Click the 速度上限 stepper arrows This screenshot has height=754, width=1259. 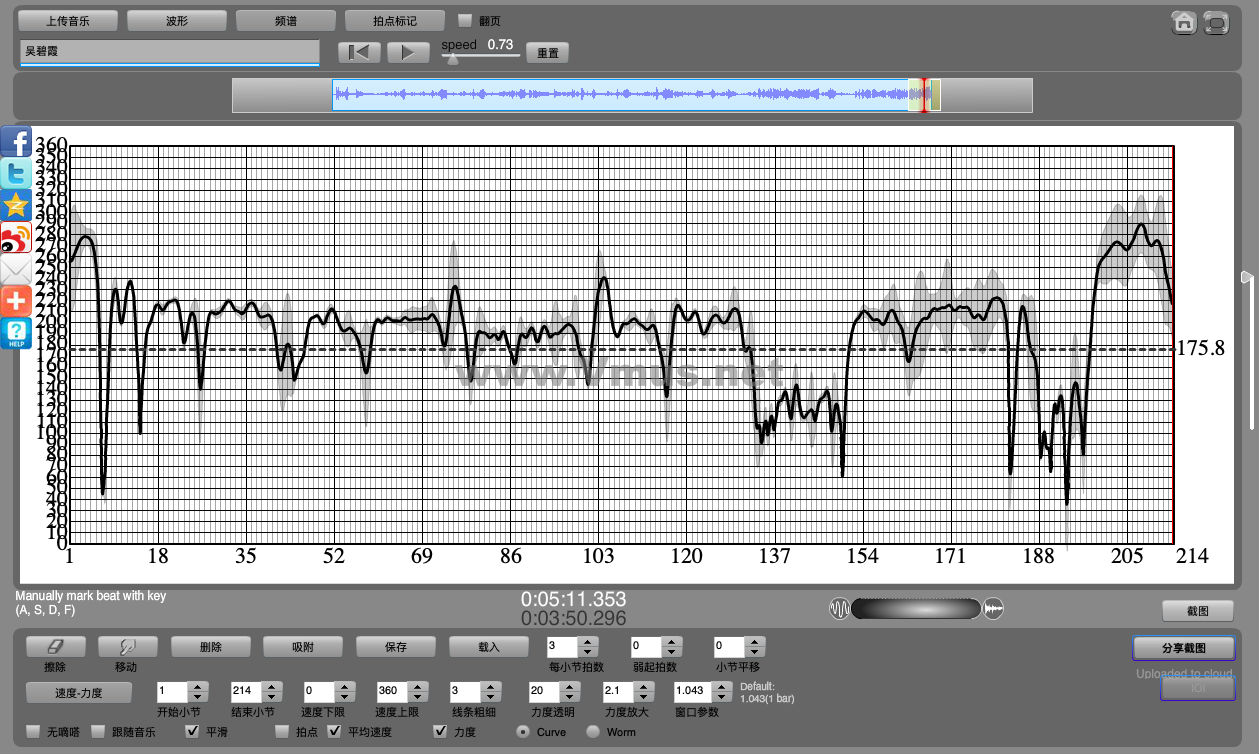point(419,691)
